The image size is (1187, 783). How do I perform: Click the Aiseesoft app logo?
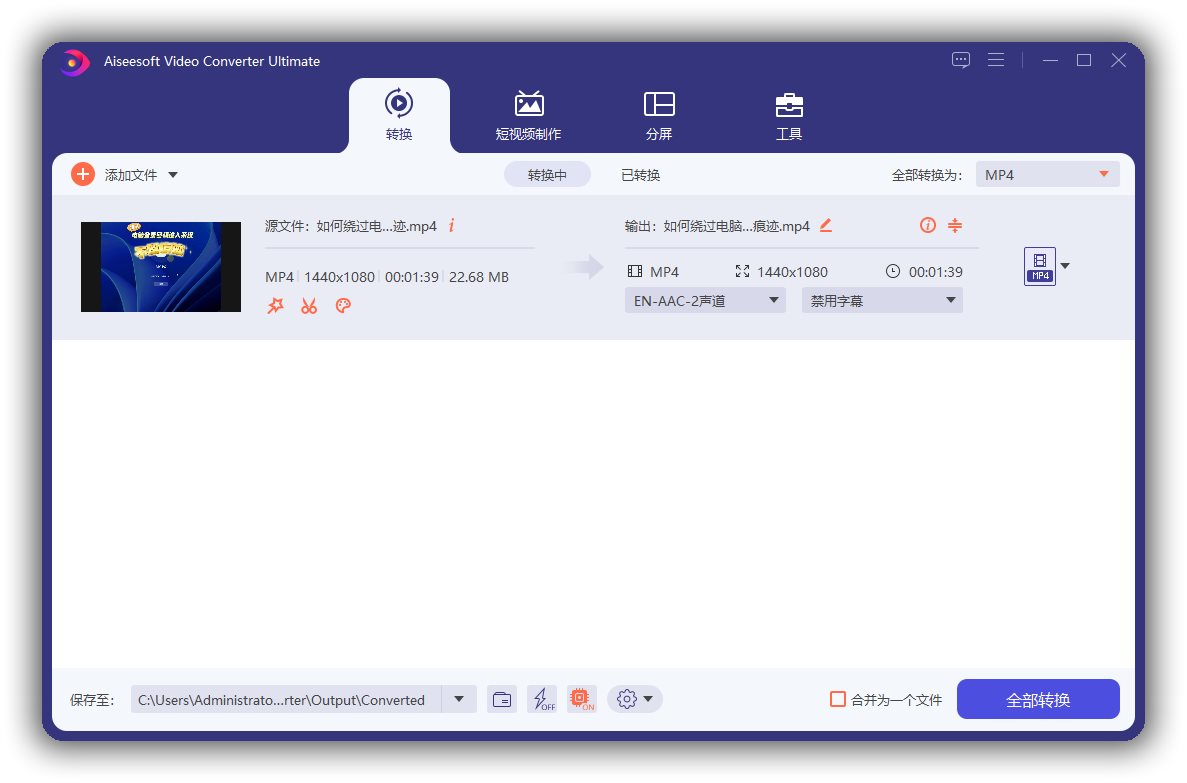click(x=74, y=62)
